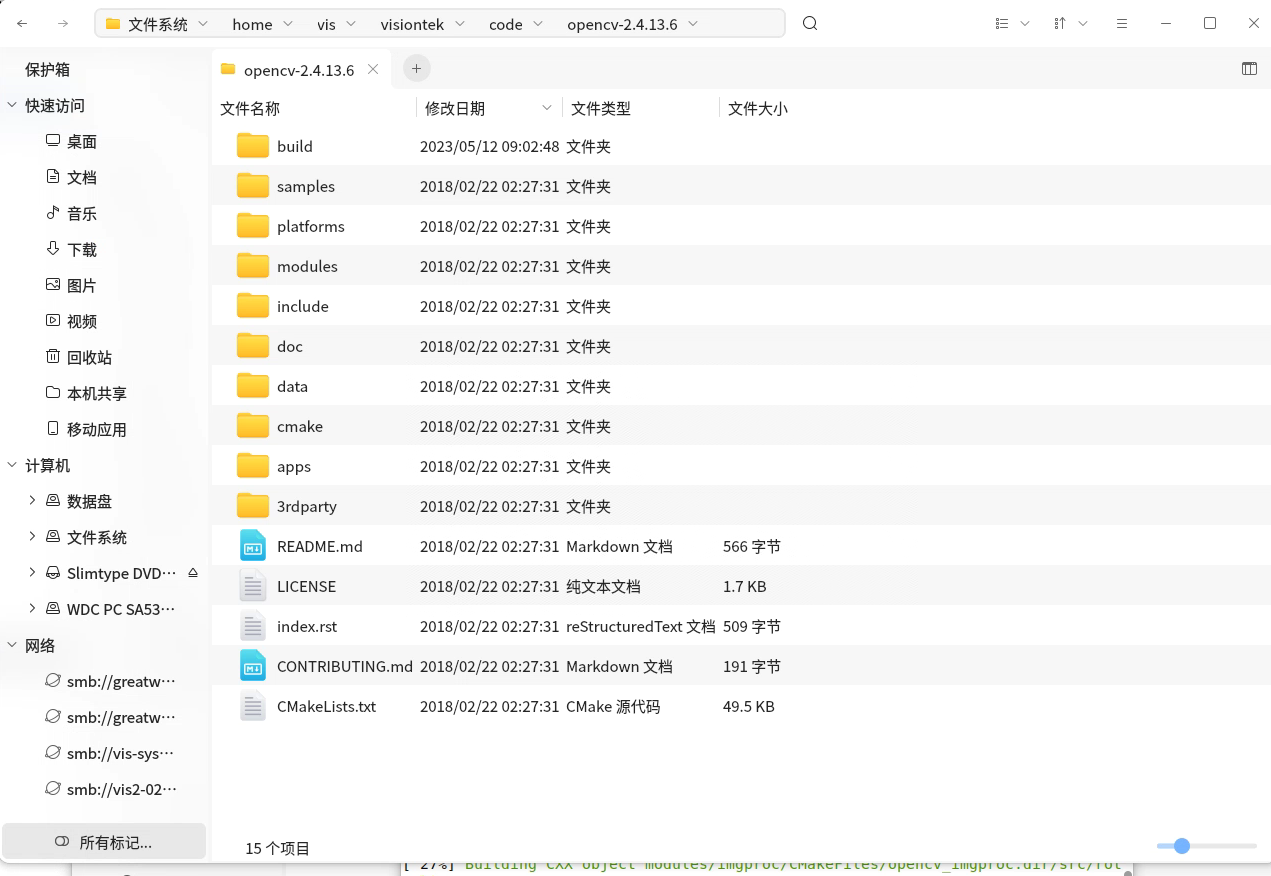This screenshot has width=1271, height=876.
Task: Select the index.rst file icon
Action: (x=253, y=626)
